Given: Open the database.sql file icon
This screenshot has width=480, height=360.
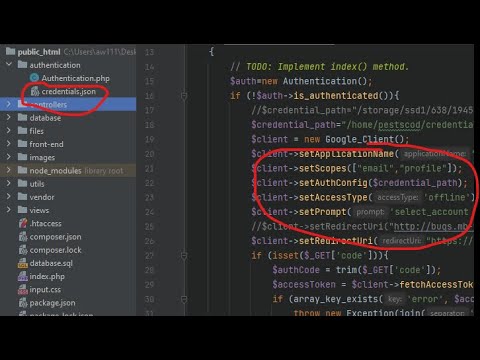Looking at the screenshot, I should coord(23,263).
